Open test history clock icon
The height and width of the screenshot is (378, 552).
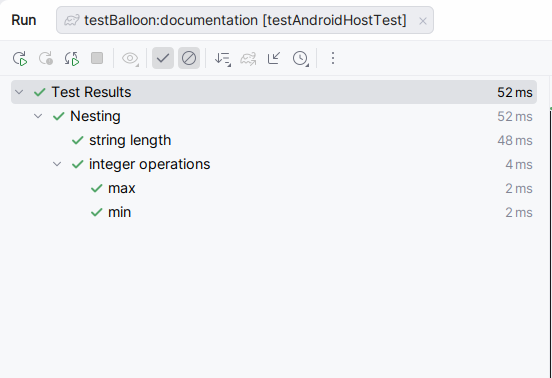(x=300, y=58)
